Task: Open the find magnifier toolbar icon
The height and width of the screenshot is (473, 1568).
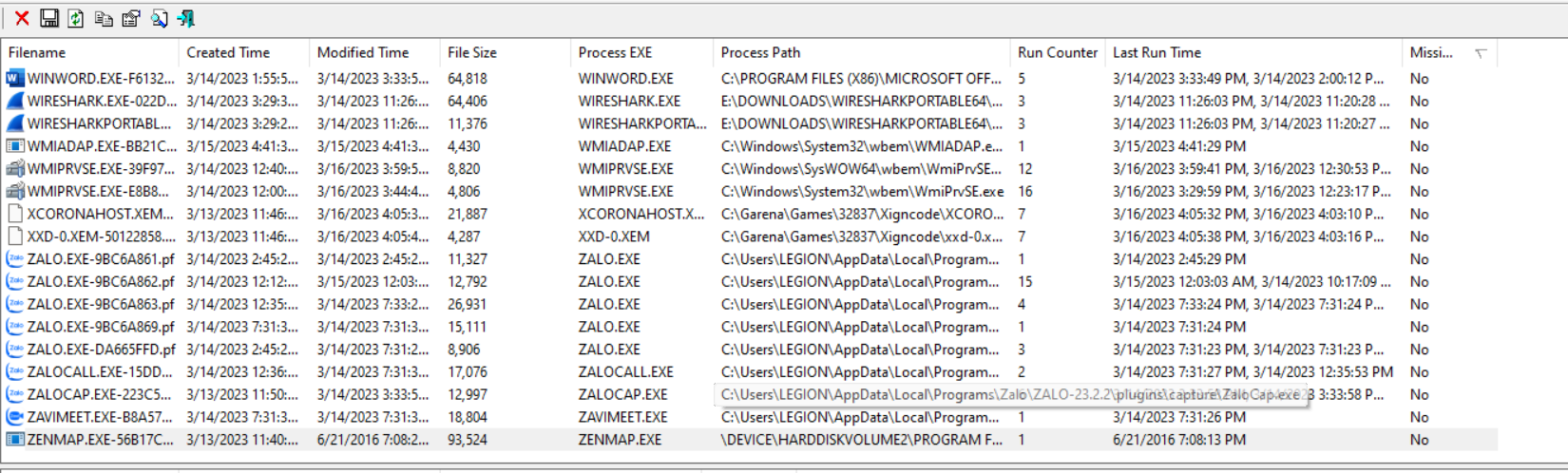Action: [159, 18]
